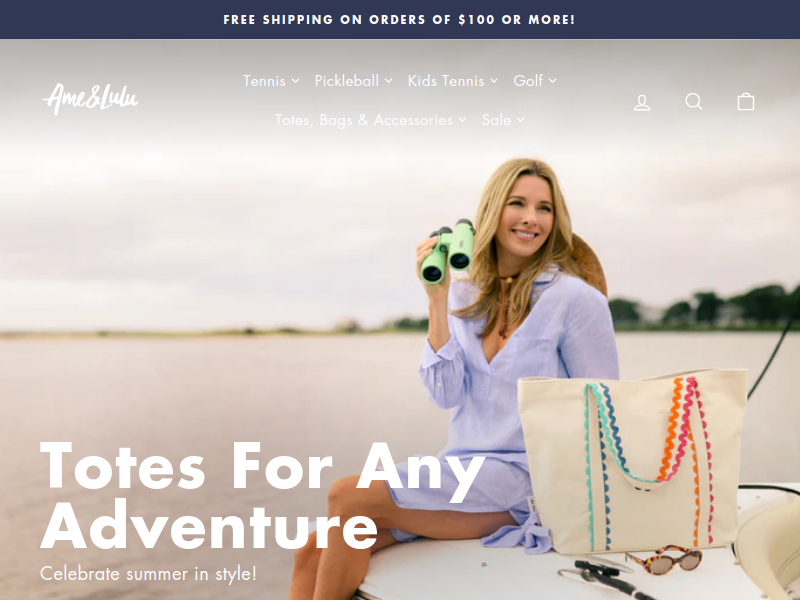Click the Totes For Any Adventure headline
Viewport: 800px width, 600px height.
click(262, 495)
